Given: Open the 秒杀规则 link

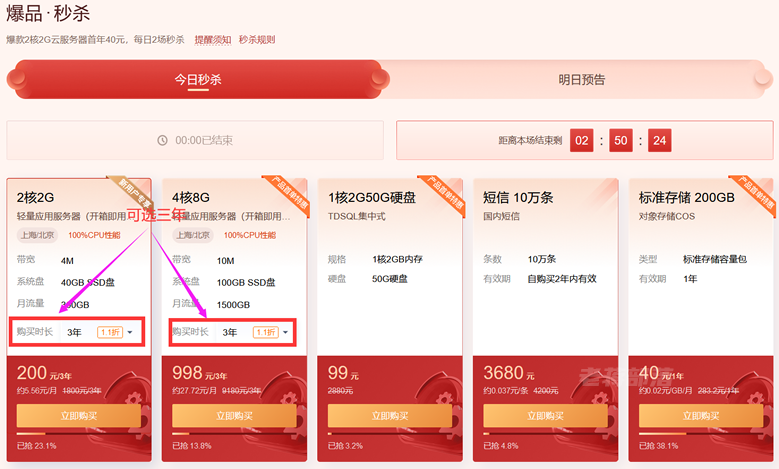Looking at the screenshot, I should click(257, 40).
